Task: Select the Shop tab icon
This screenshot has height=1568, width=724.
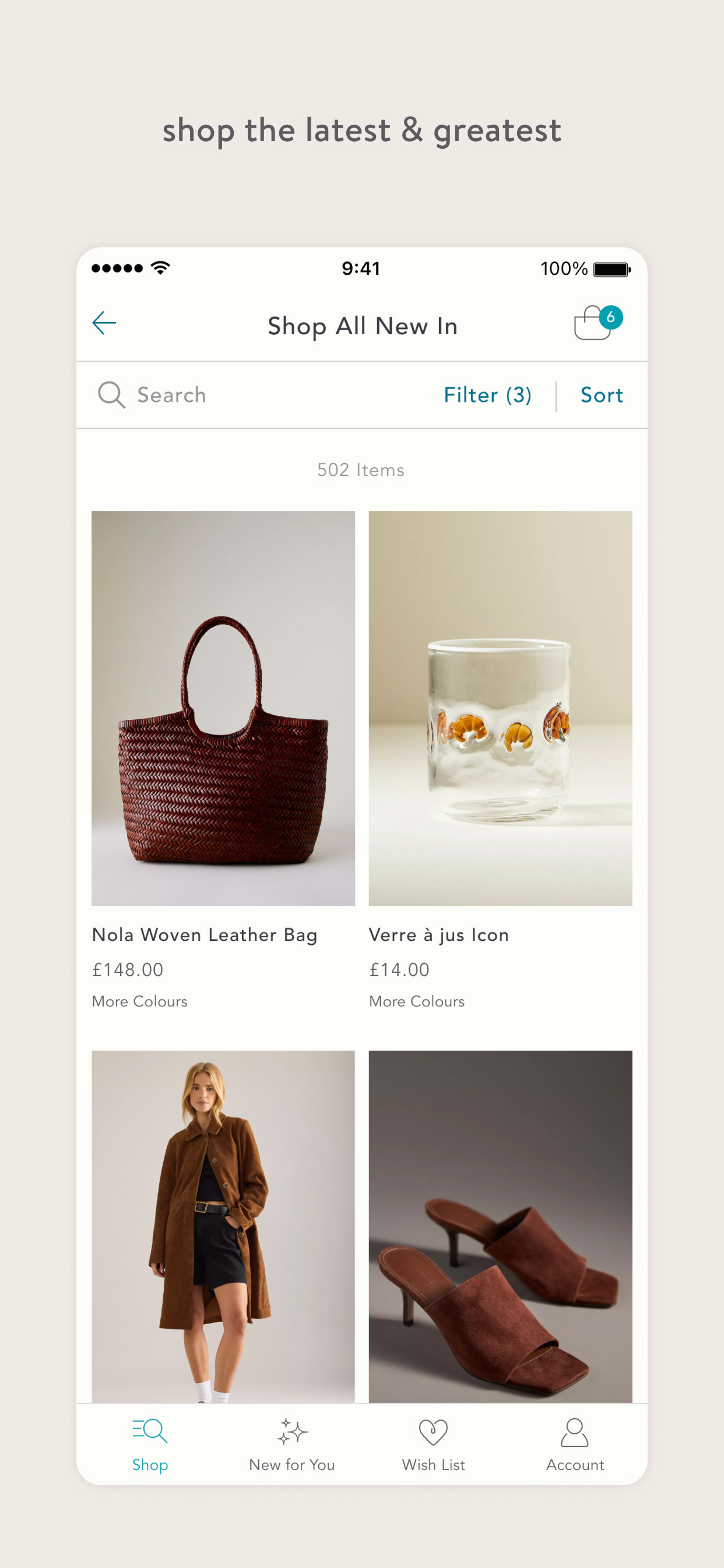Action: pyautogui.click(x=150, y=1430)
